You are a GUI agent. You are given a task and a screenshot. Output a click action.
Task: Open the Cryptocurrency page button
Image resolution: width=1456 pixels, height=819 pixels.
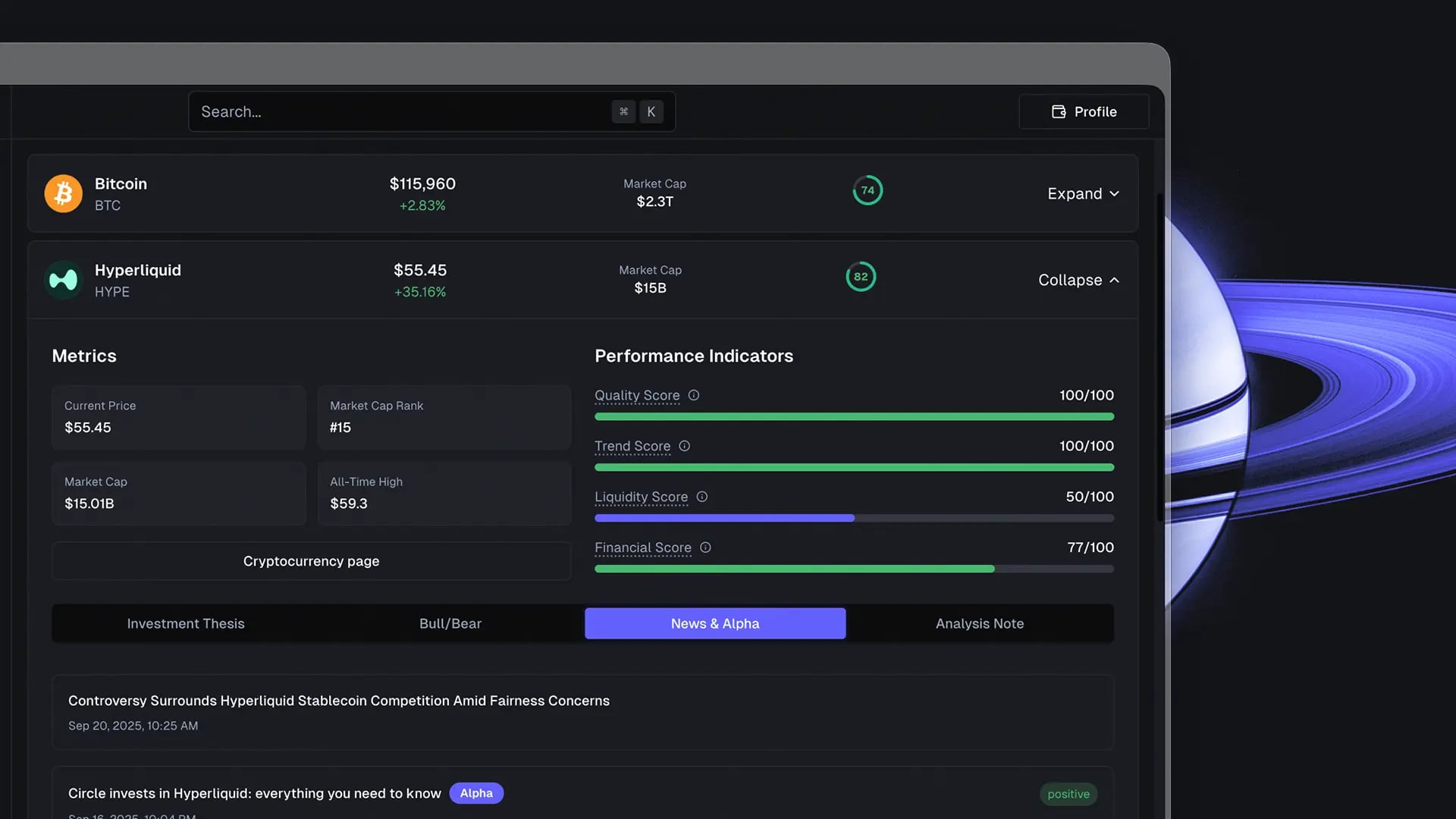coord(311,561)
